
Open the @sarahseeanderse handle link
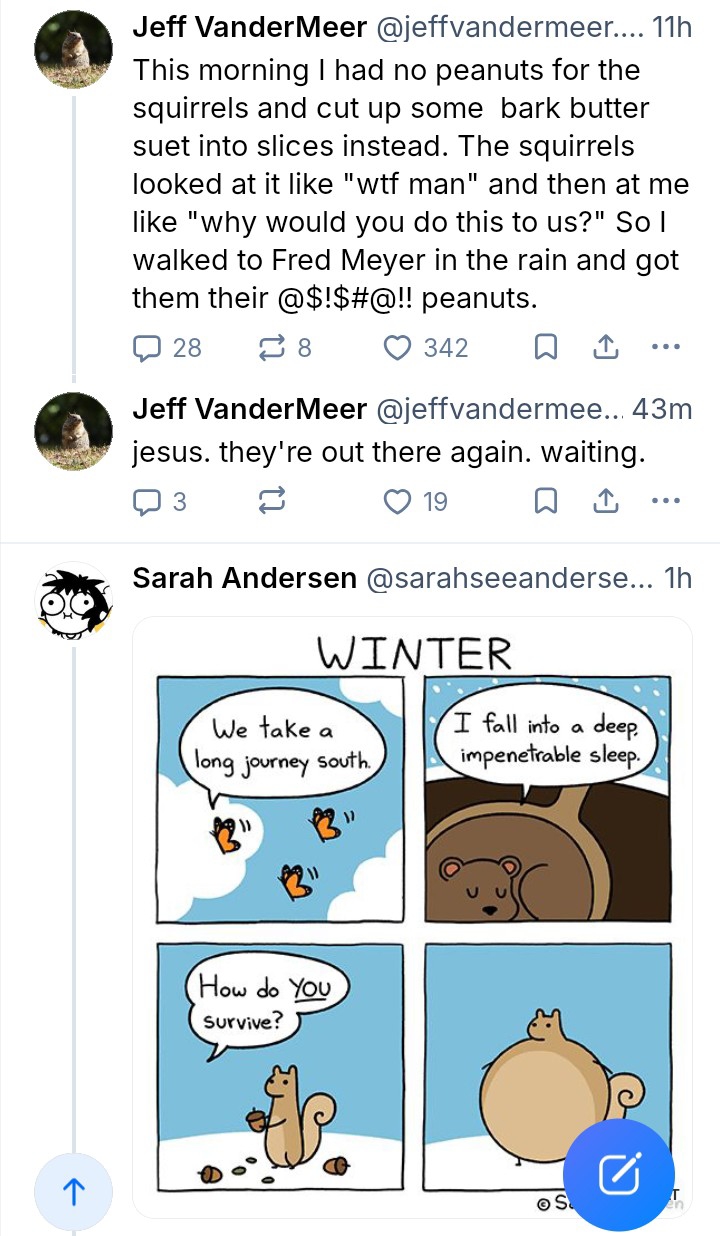tap(510, 578)
